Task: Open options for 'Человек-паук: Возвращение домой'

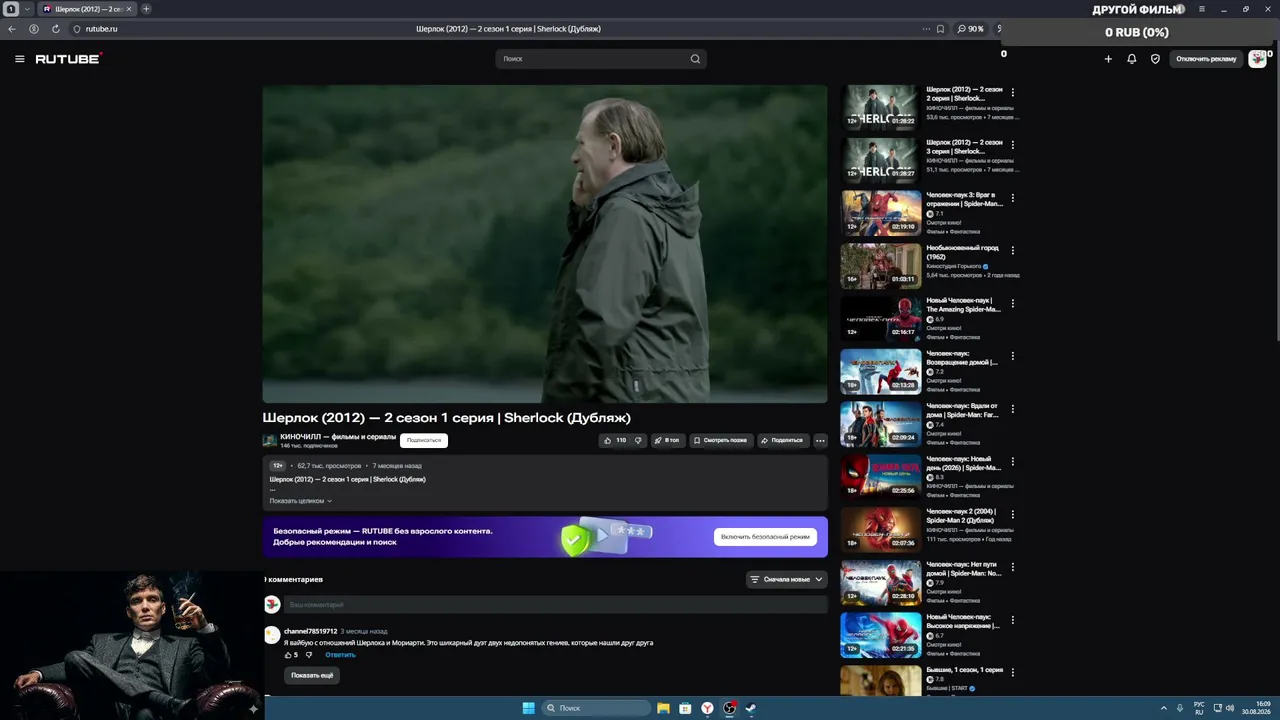Action: click(1012, 356)
